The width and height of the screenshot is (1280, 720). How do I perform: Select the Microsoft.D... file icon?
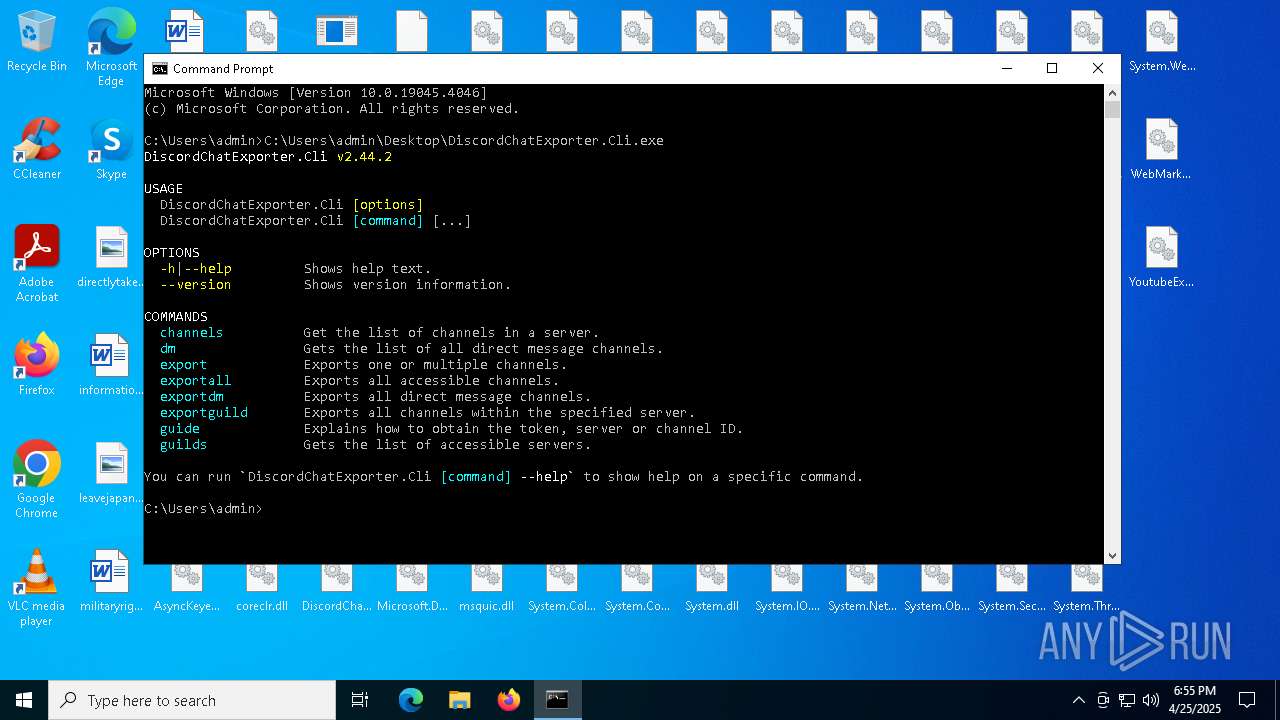coord(412,589)
